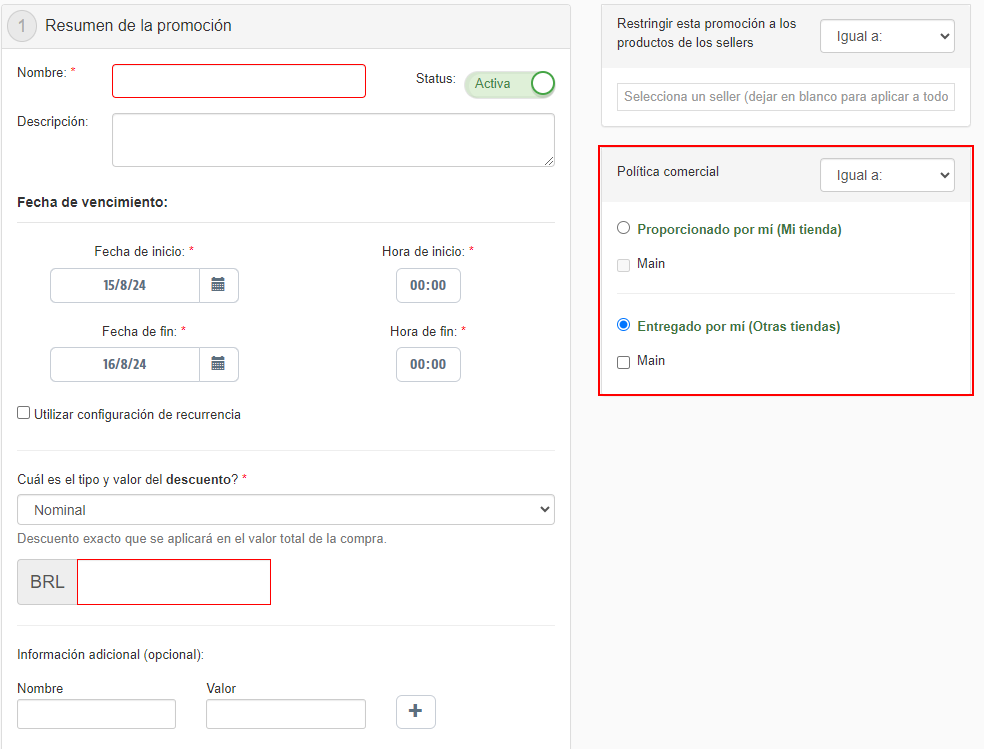Open calendar picker for Fecha de fin
This screenshot has width=984, height=749.
[218, 364]
